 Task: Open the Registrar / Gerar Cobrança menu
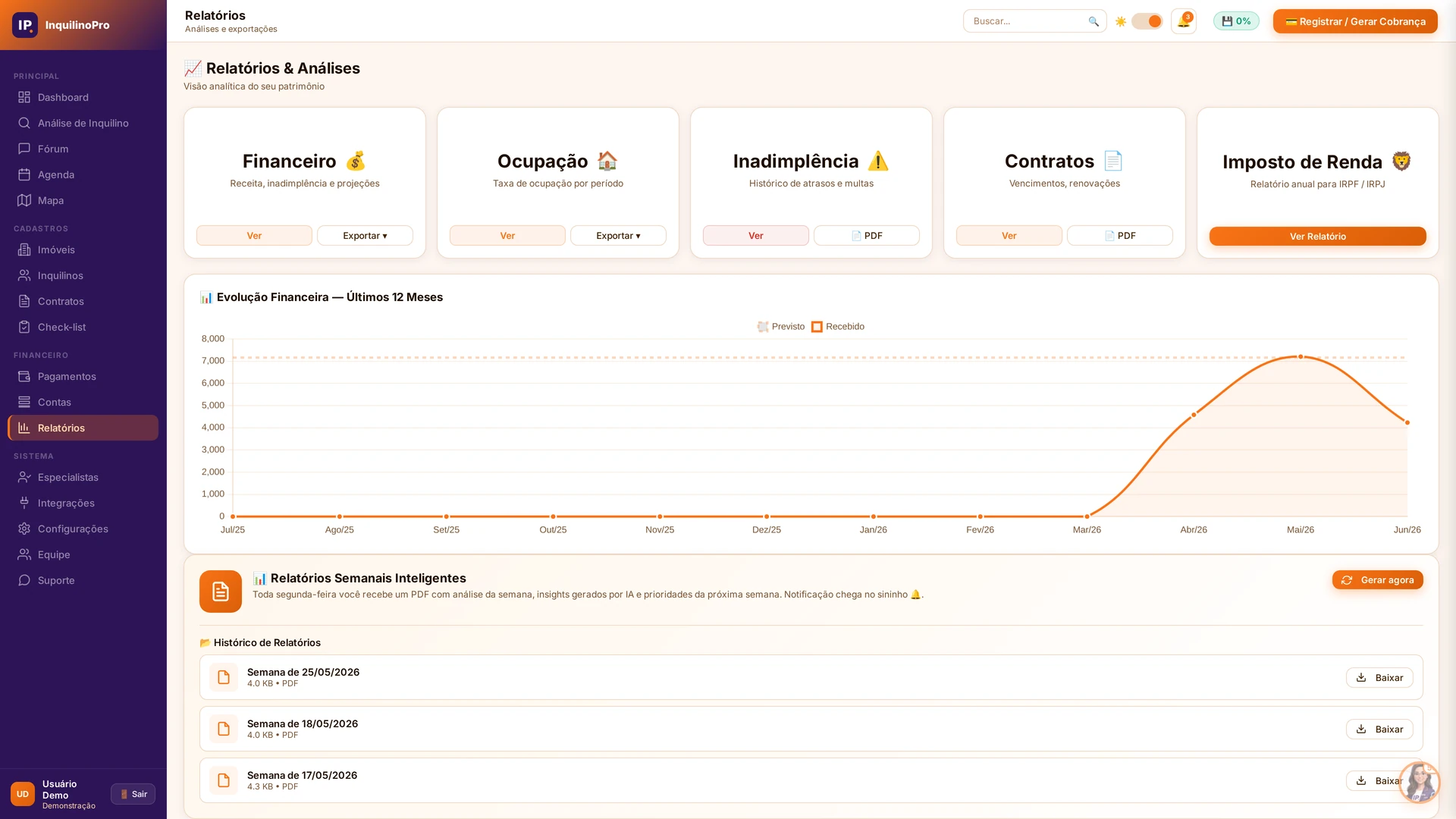tap(1355, 21)
